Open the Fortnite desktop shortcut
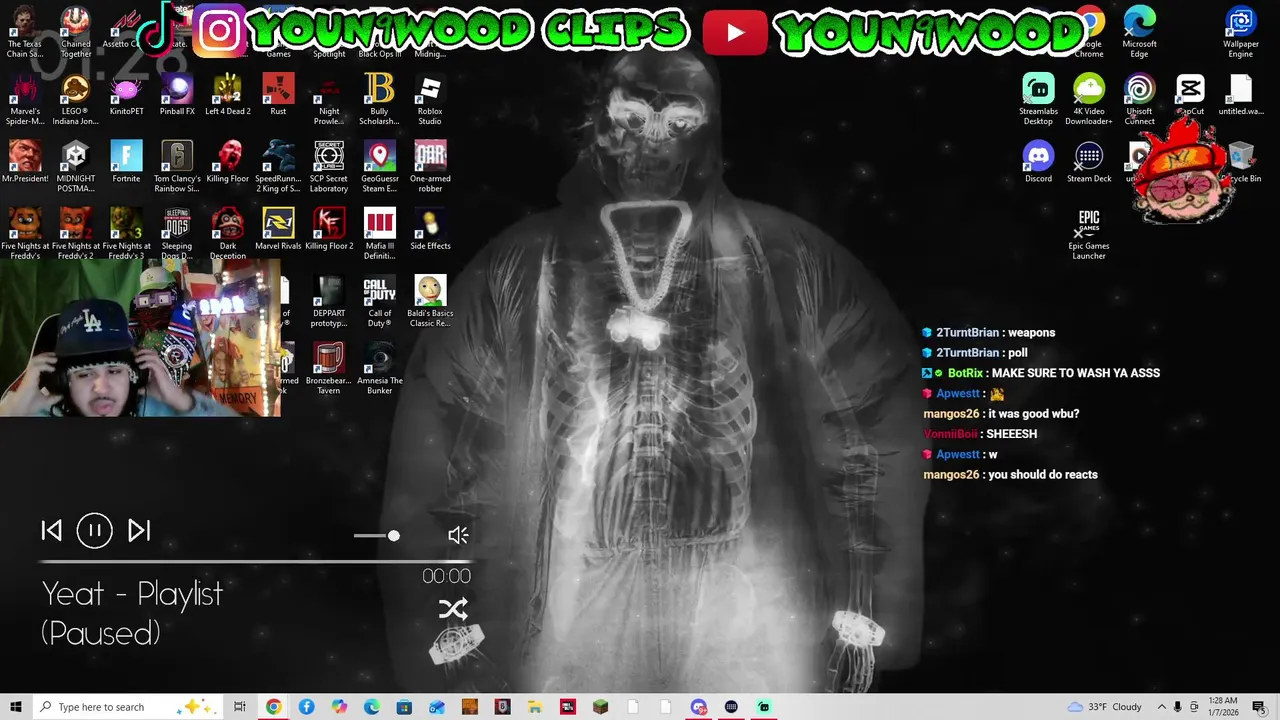The image size is (1280, 720). tap(126, 162)
